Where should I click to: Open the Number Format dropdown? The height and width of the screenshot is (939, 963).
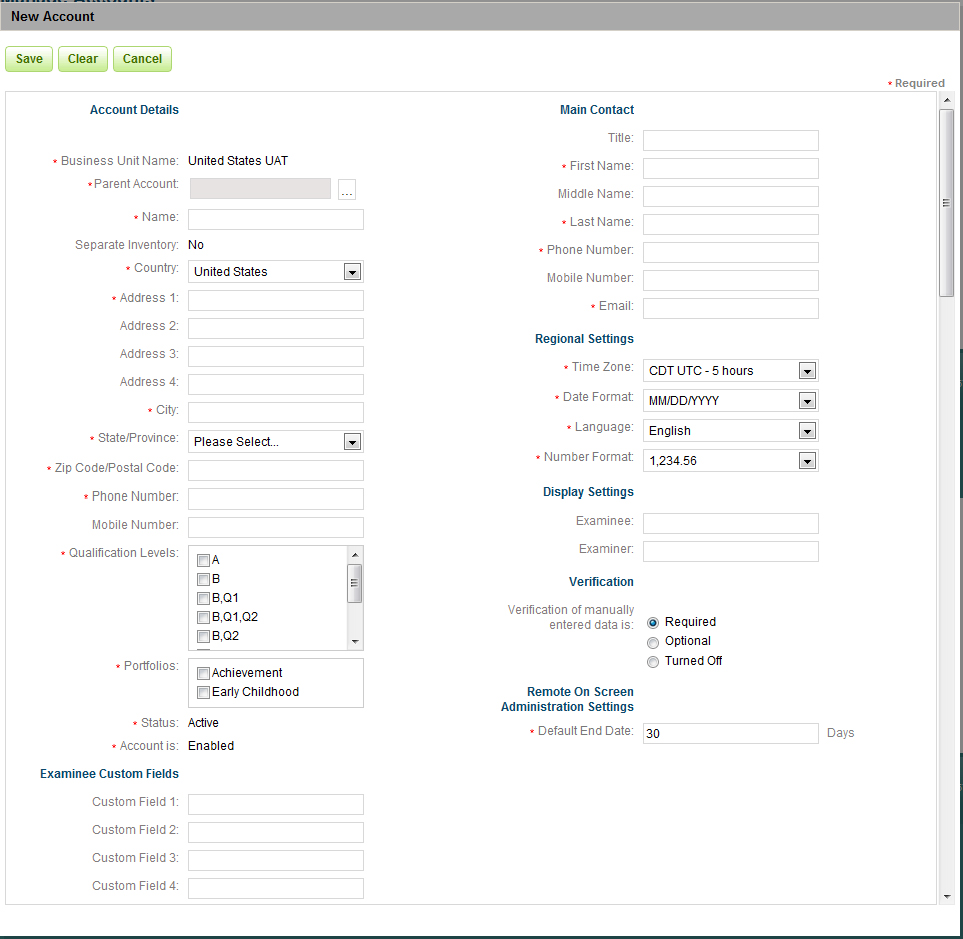pos(807,461)
